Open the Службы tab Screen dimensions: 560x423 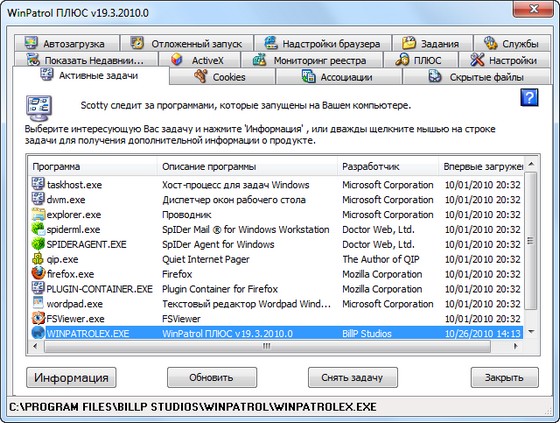point(511,44)
